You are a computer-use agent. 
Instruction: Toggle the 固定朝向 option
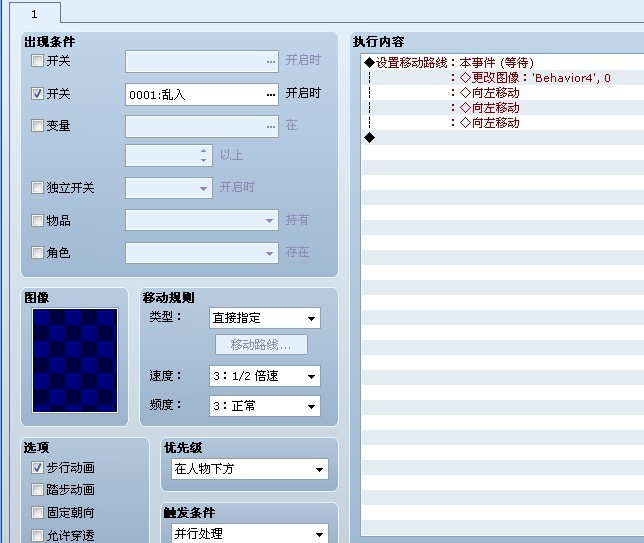(37, 512)
